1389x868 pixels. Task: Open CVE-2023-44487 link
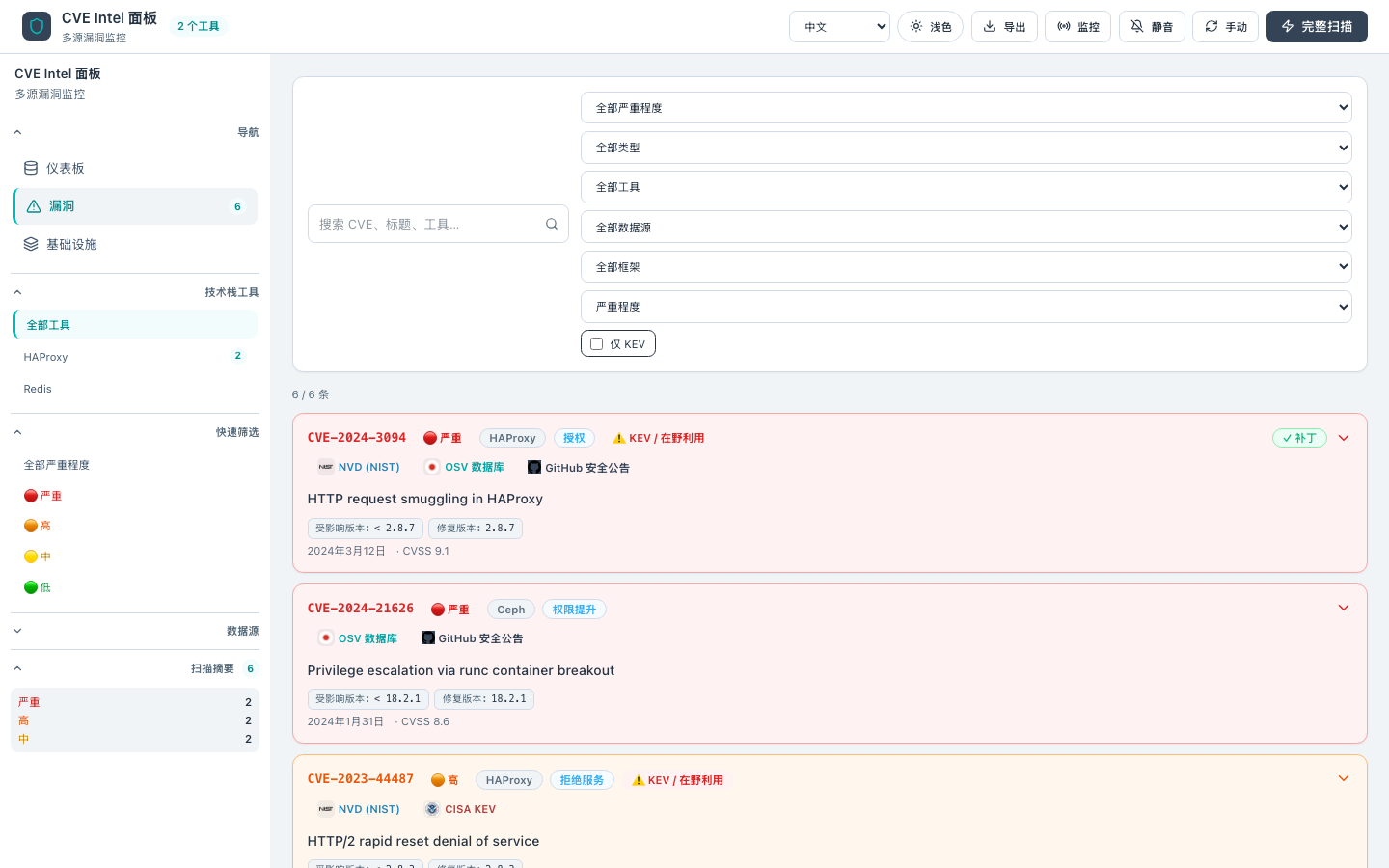click(x=361, y=779)
